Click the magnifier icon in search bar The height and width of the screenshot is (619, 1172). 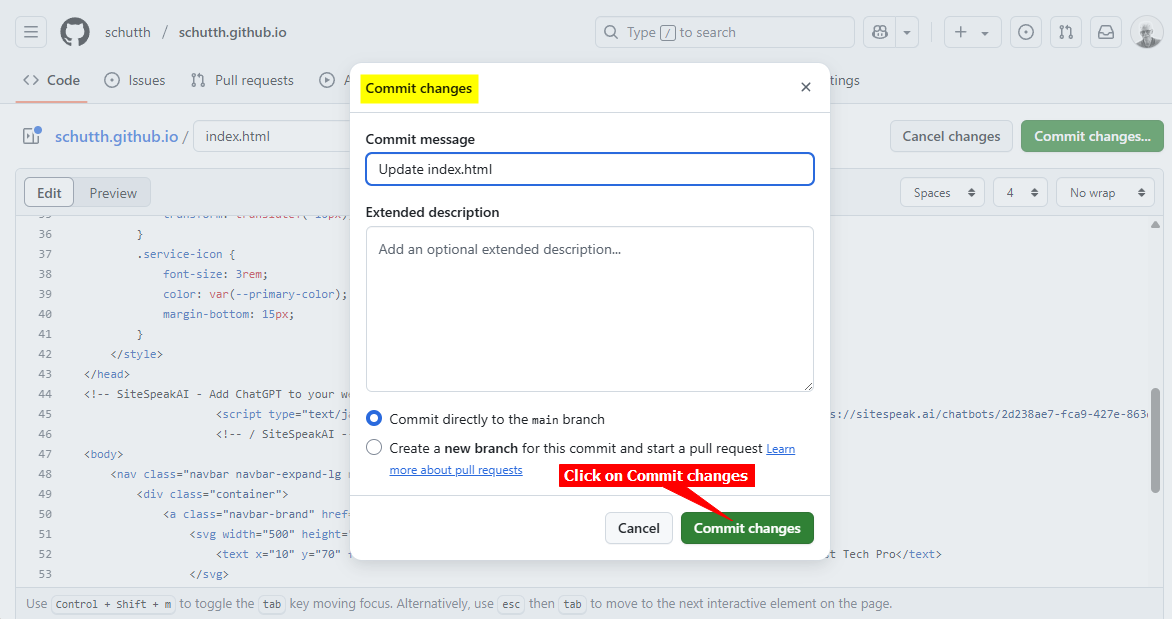tap(611, 32)
